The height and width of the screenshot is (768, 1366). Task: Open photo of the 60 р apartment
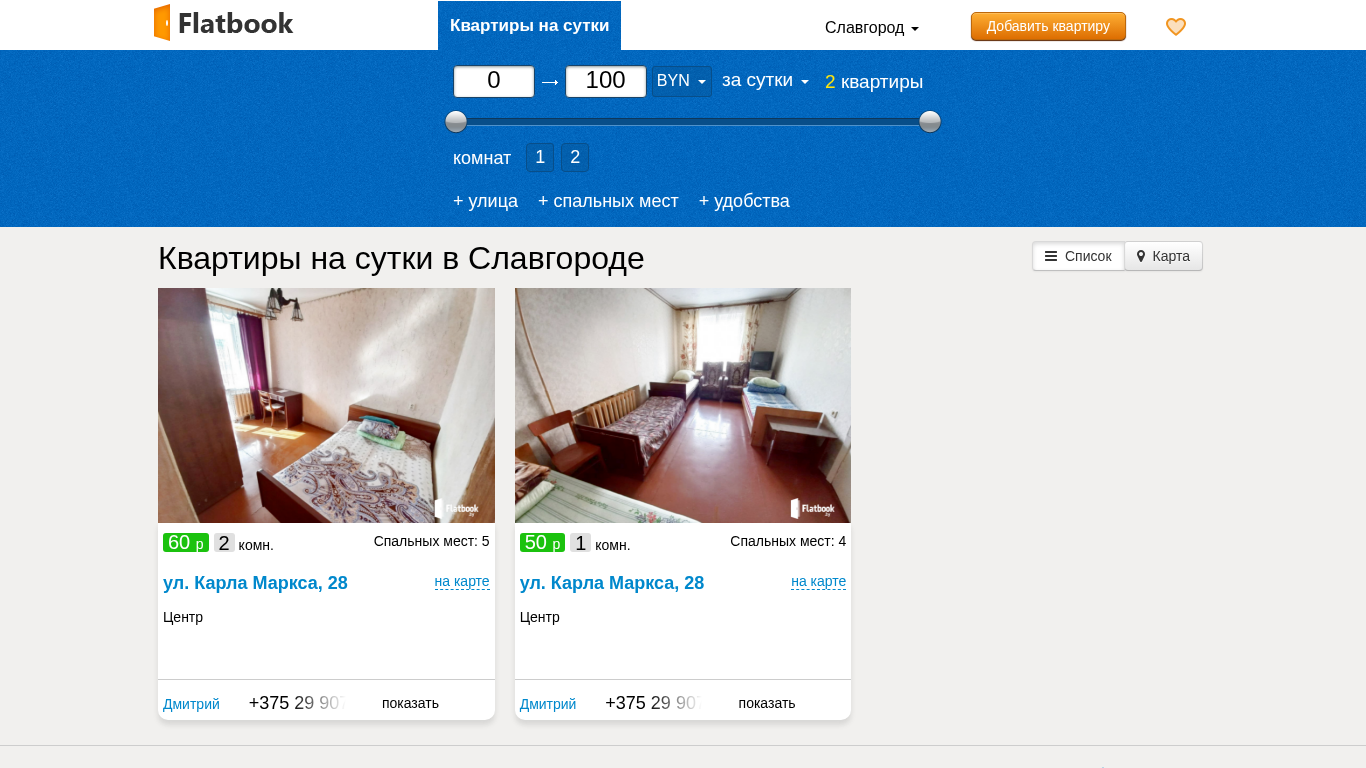326,405
